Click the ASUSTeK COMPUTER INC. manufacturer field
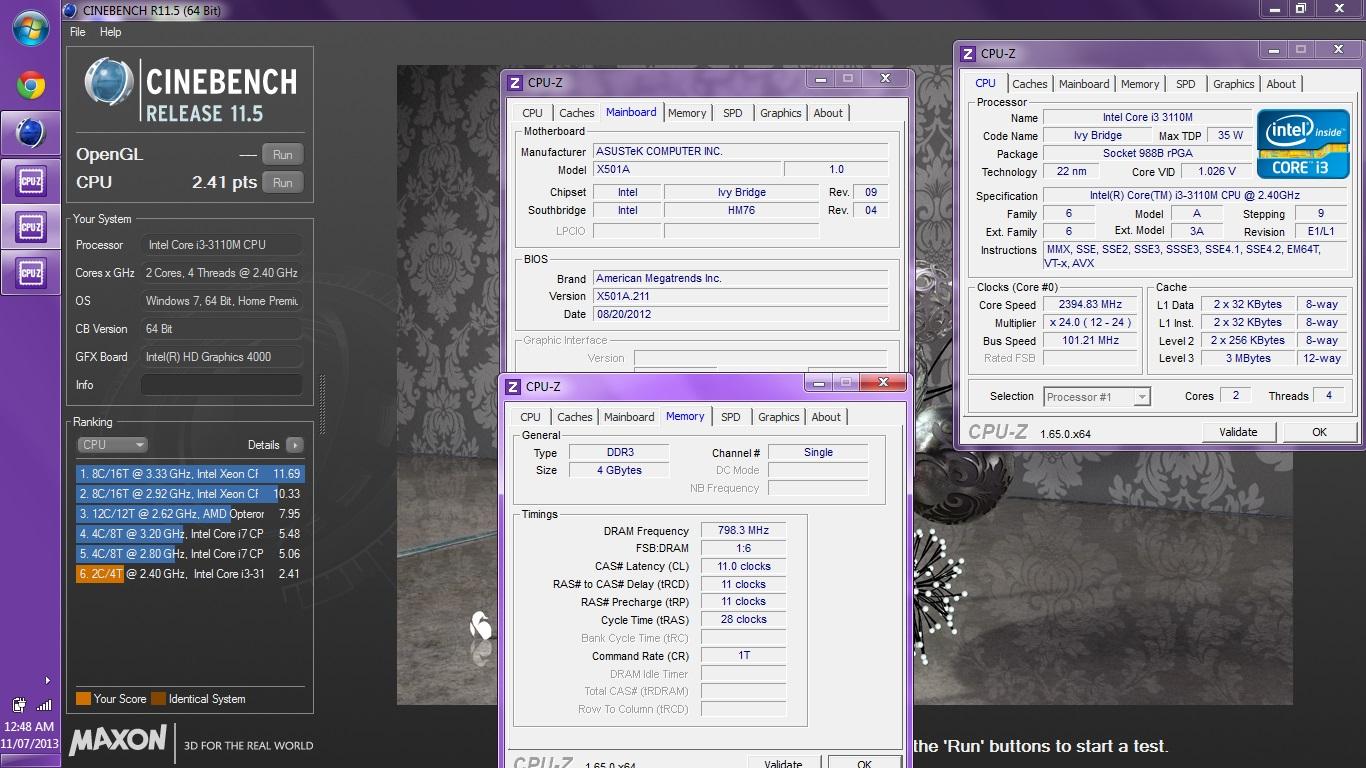Screen dimensions: 1366x768 (x=740, y=151)
